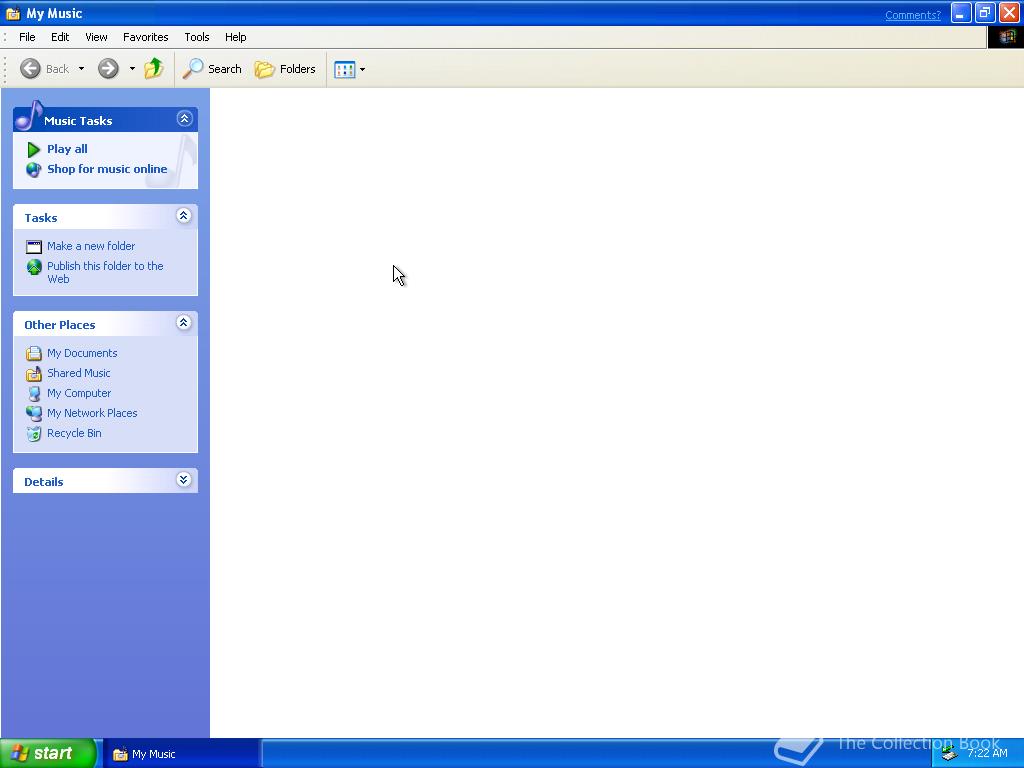Expand the Details panel
The height and width of the screenshot is (768, 1024).
coord(184,480)
